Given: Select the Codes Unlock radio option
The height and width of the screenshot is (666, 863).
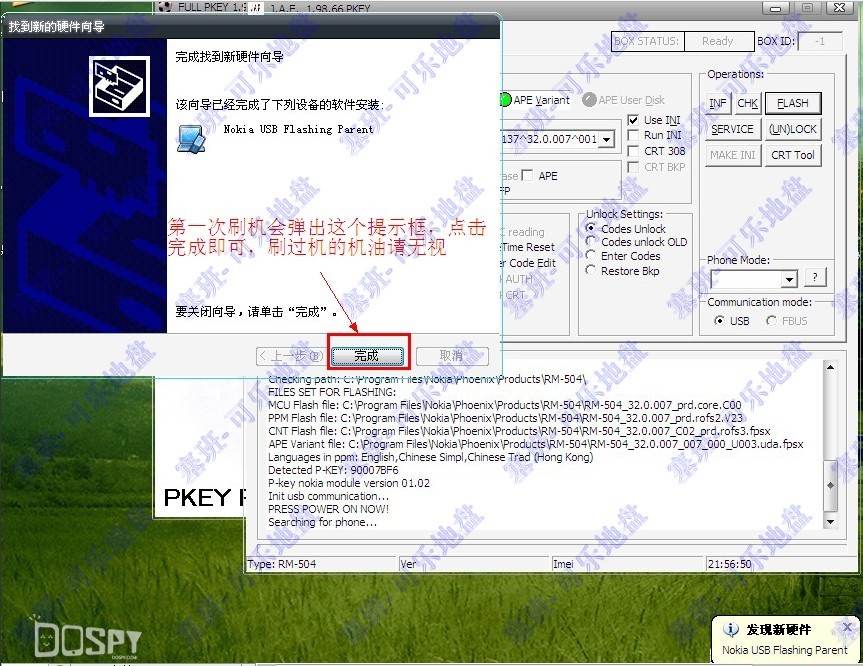Looking at the screenshot, I should 591,228.
